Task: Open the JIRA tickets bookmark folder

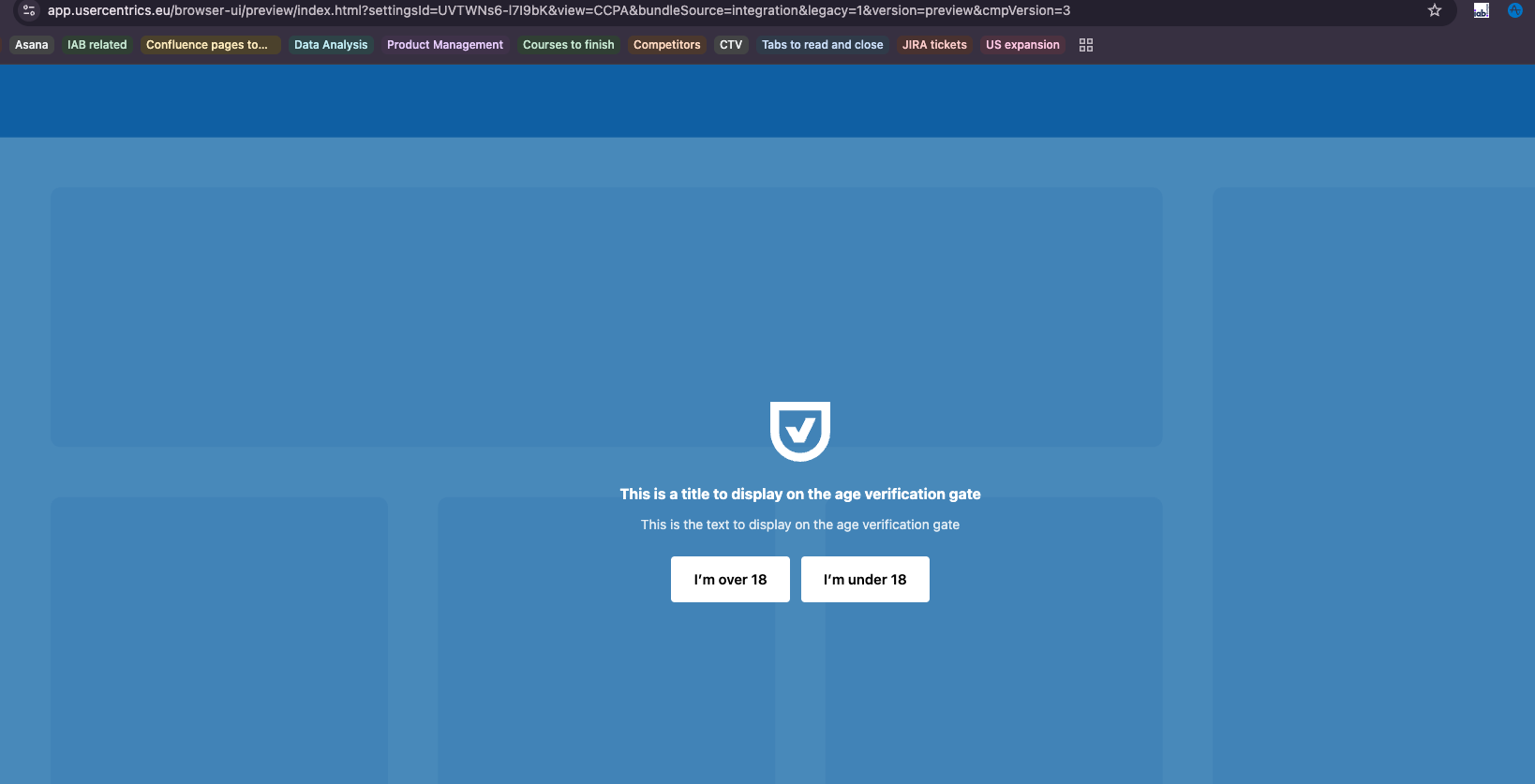Action: point(934,45)
